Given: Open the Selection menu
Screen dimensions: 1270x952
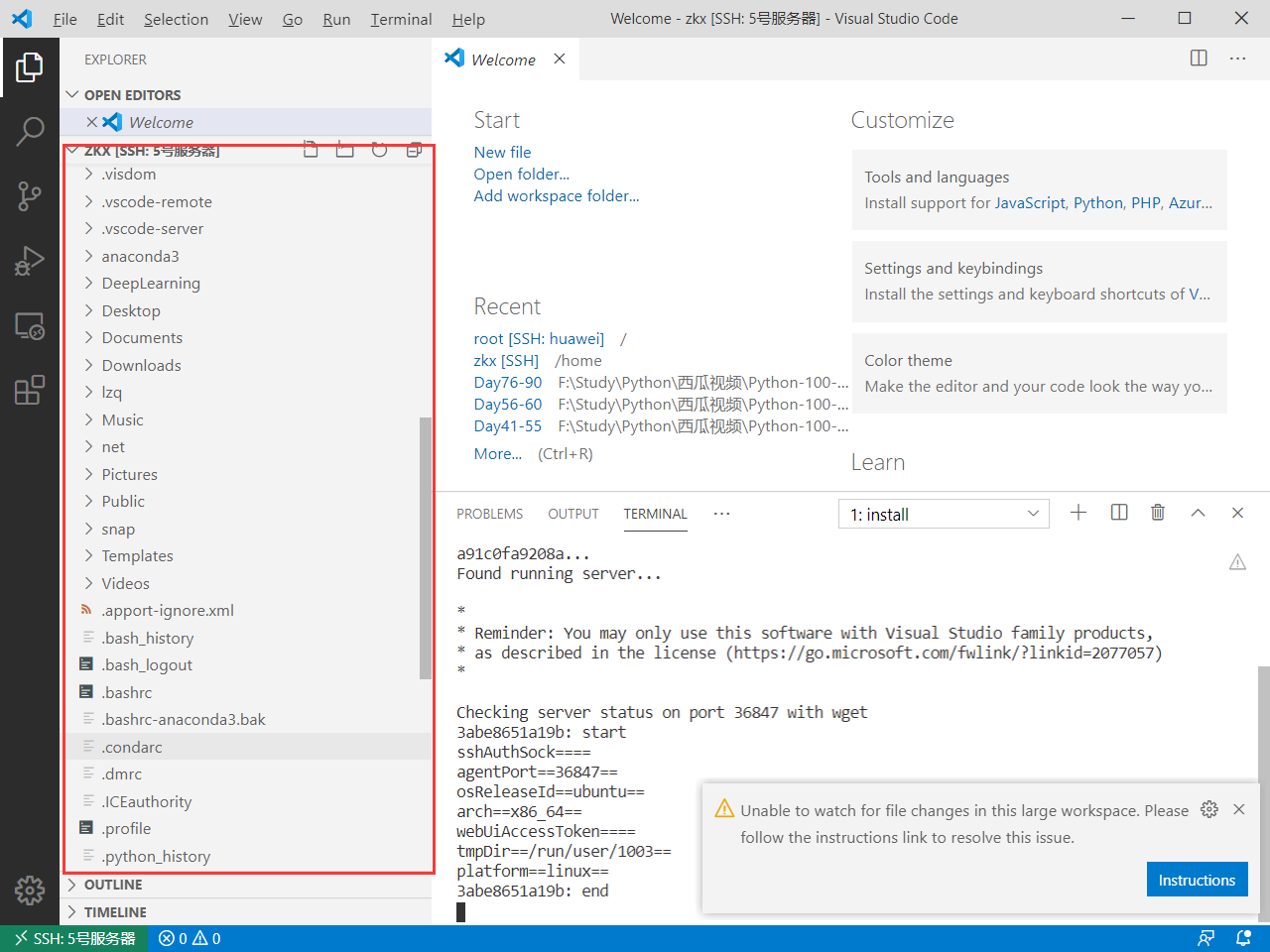Looking at the screenshot, I should point(176,19).
